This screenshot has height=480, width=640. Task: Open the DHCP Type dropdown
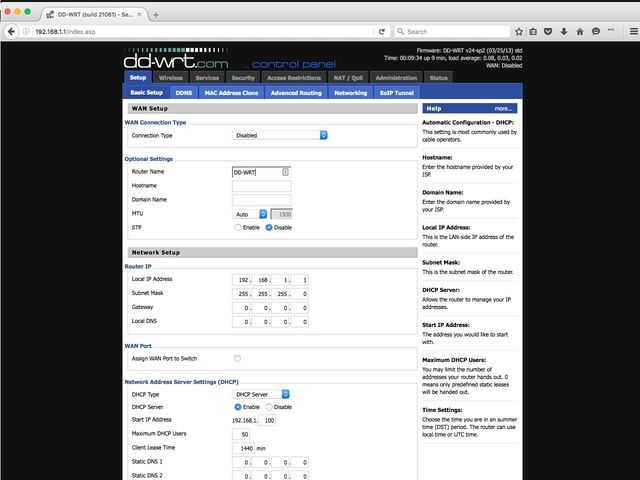[x=261, y=394]
